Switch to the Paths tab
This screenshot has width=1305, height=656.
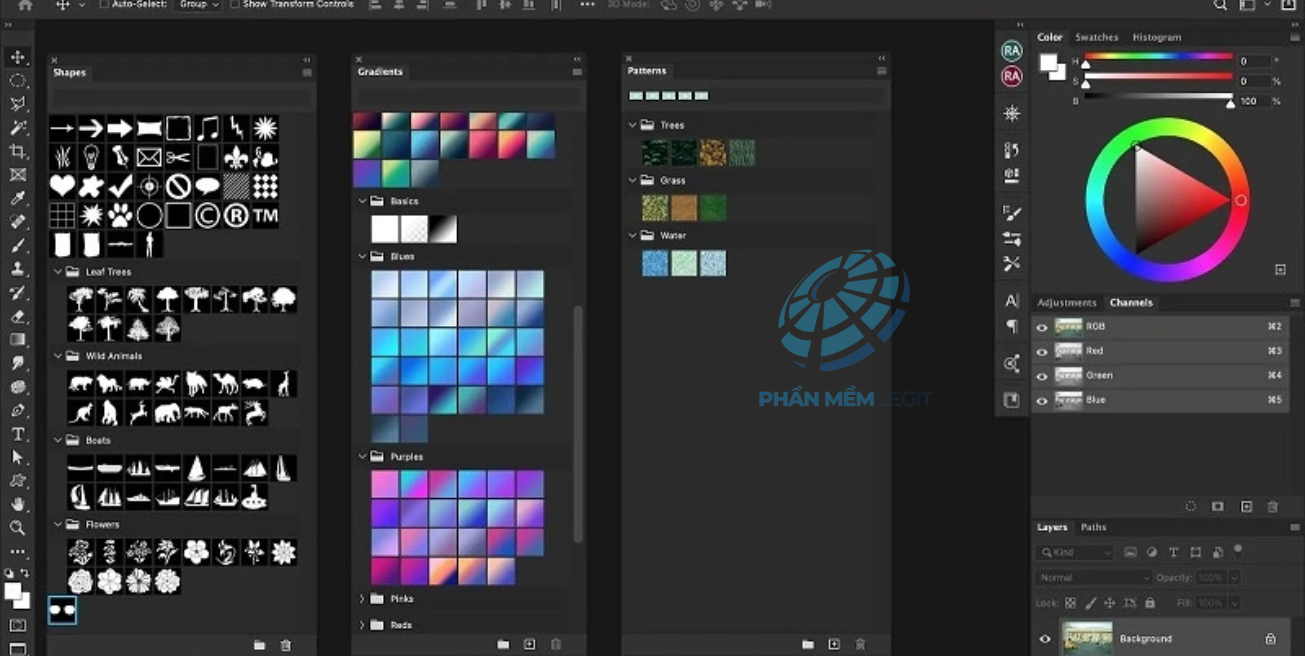coord(1094,527)
